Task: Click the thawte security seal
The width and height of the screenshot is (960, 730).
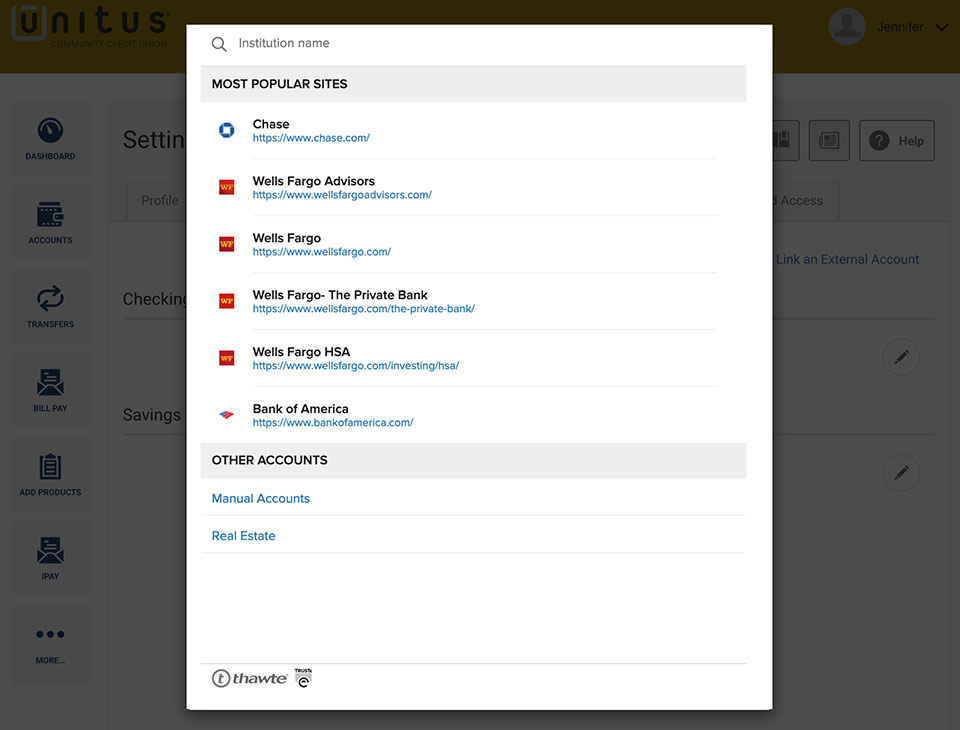Action: 249,679
